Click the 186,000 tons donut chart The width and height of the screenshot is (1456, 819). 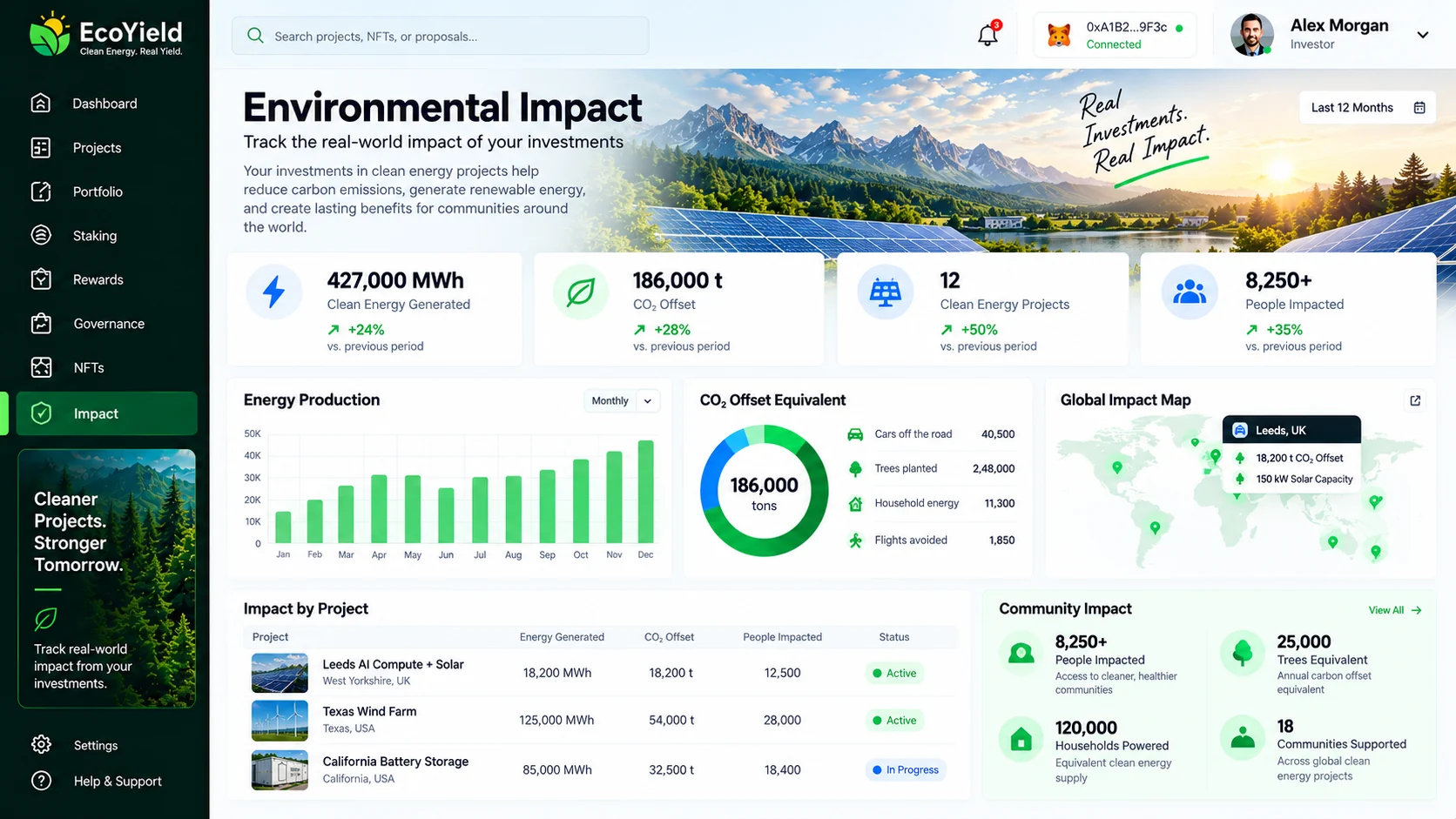point(765,491)
